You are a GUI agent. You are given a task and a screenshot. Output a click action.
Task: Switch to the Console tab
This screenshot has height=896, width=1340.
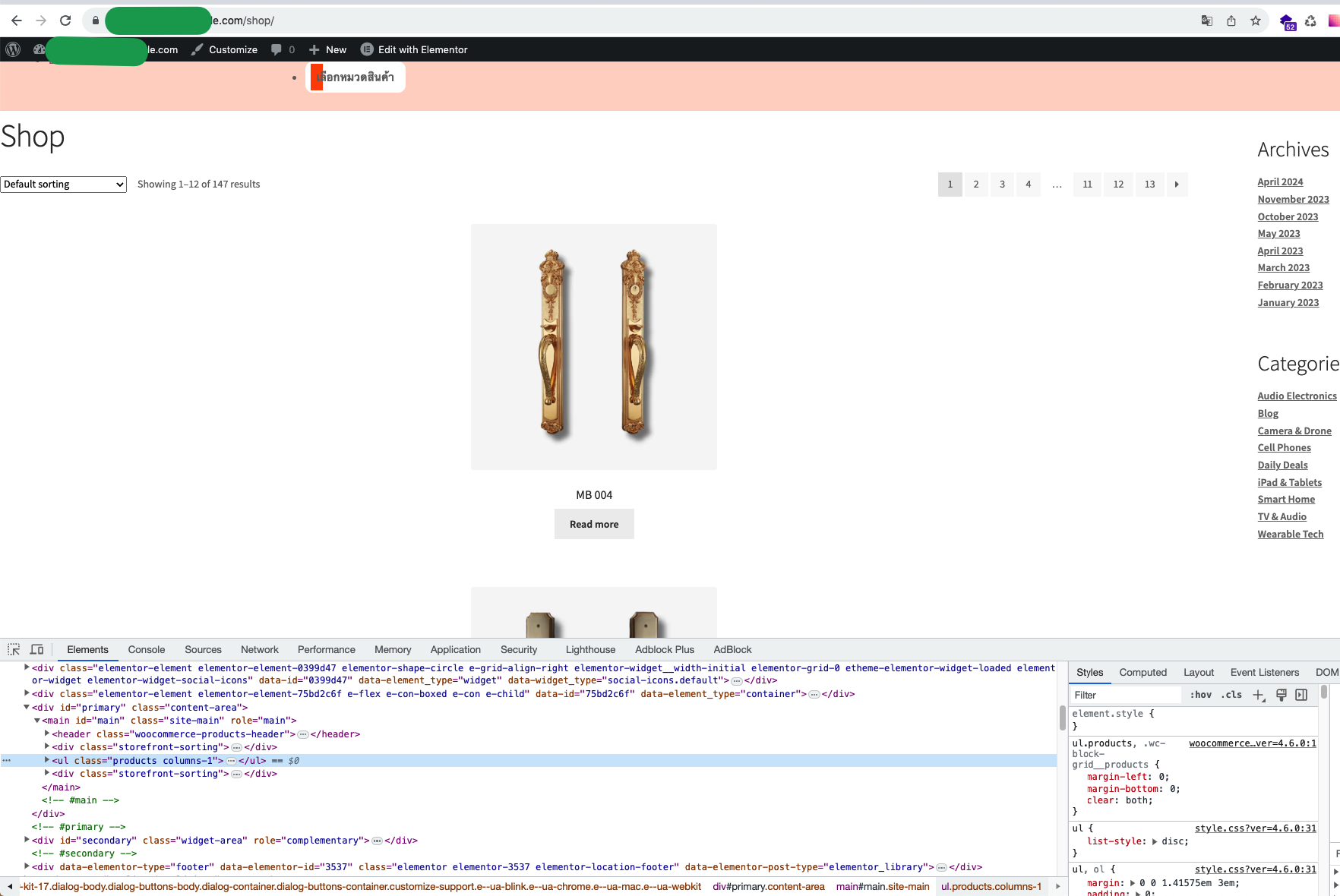coord(147,649)
